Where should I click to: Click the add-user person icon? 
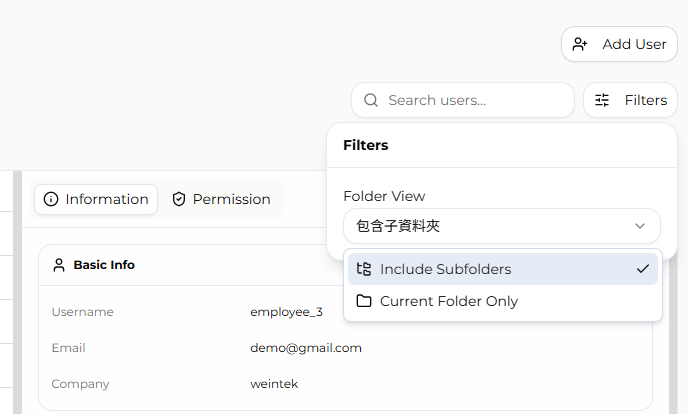point(580,44)
